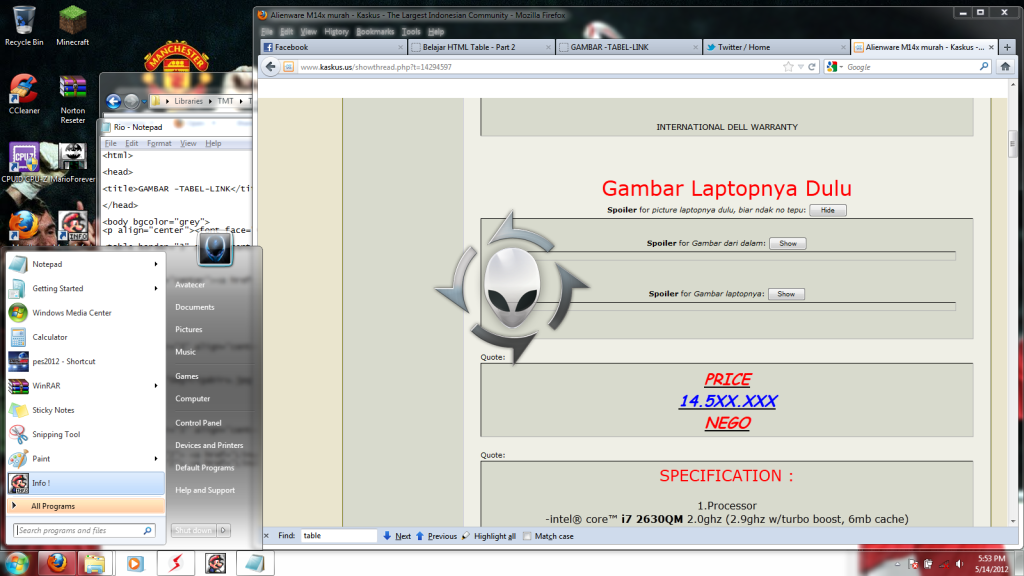Switch to Notepad via taskbar button

pos(255,563)
